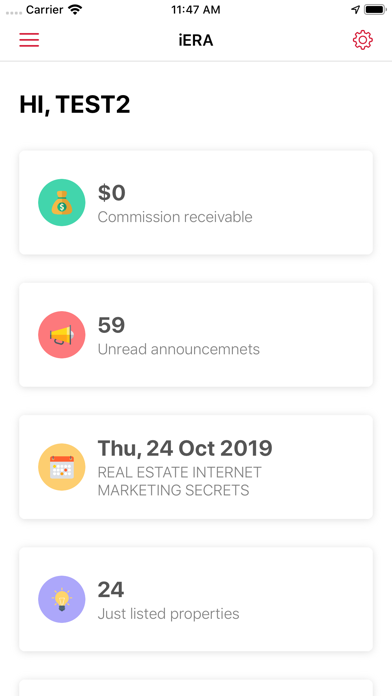Screen dimensions: 392x696
Task: Tap the iERA title in navigation bar
Action: (x=196, y=40)
